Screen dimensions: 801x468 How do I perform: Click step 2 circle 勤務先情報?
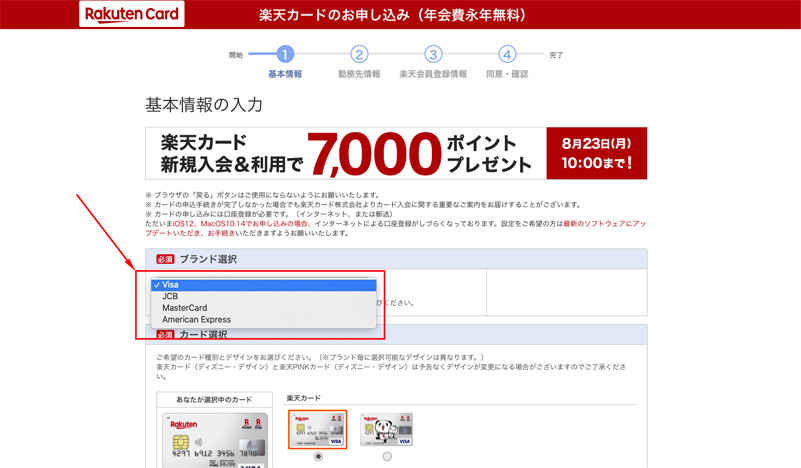tap(359, 54)
